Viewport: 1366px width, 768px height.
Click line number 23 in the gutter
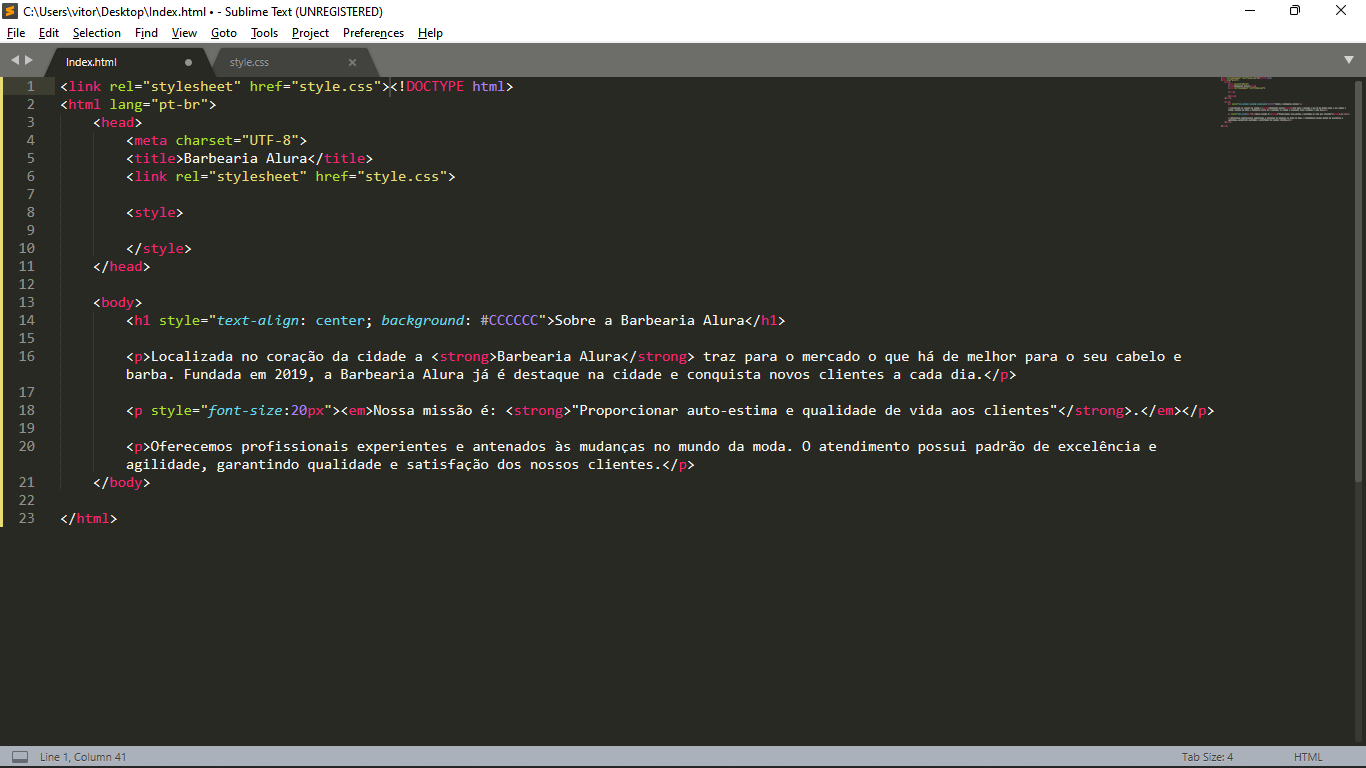tap(26, 518)
